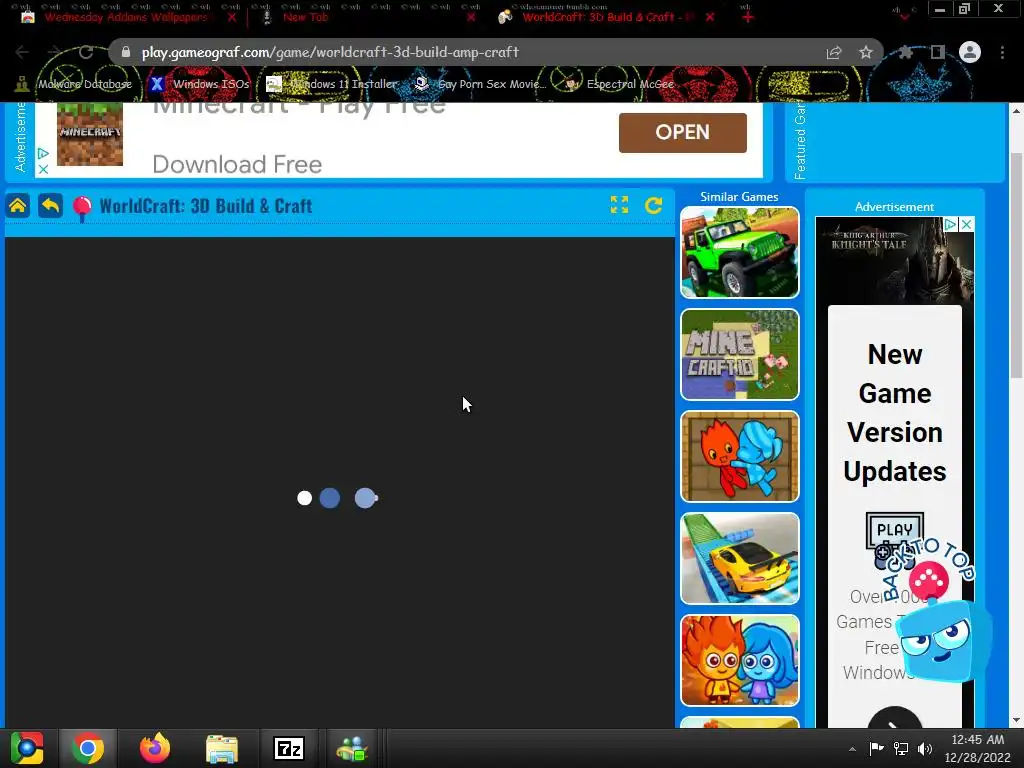Viewport: 1024px width, 768px height.
Task: Open the volume speaker tray icon
Action: (x=925, y=748)
